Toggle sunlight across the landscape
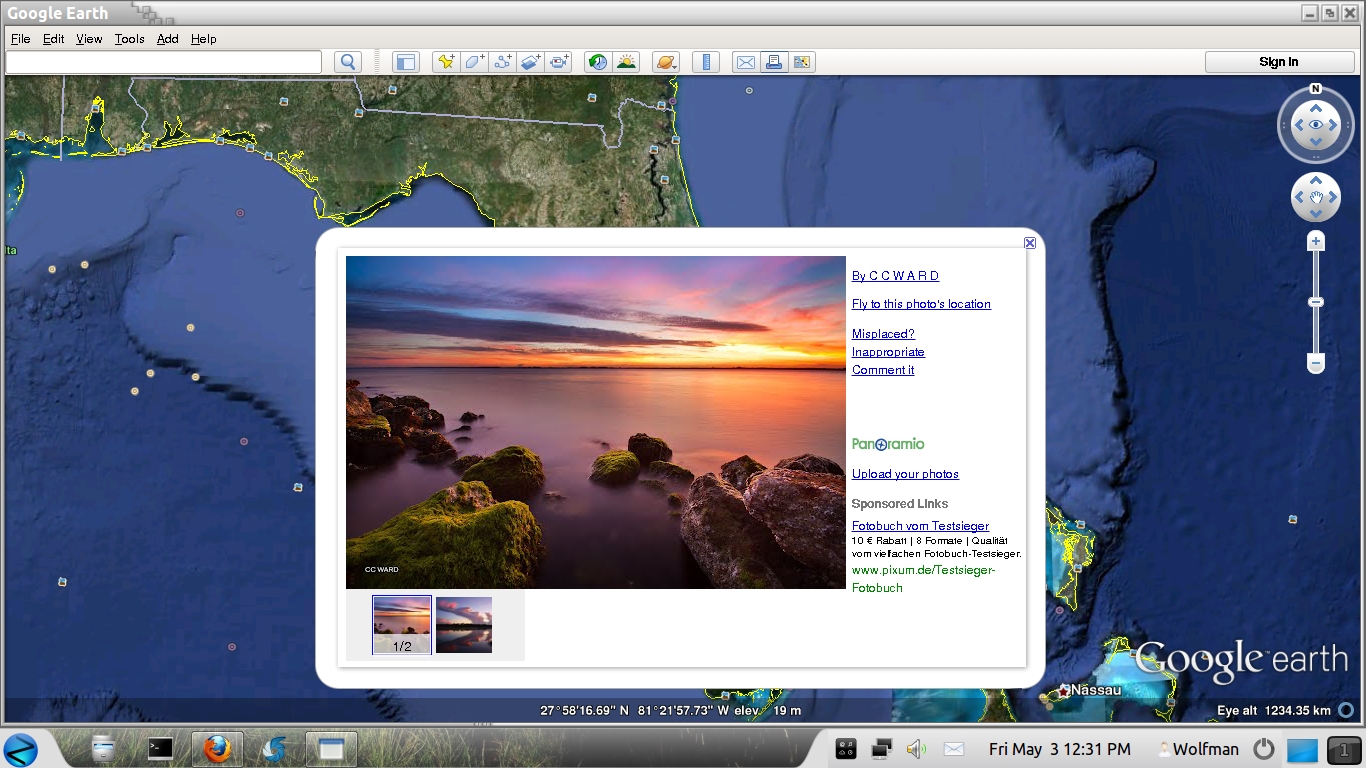Viewport: 1366px width, 768px height. point(626,62)
